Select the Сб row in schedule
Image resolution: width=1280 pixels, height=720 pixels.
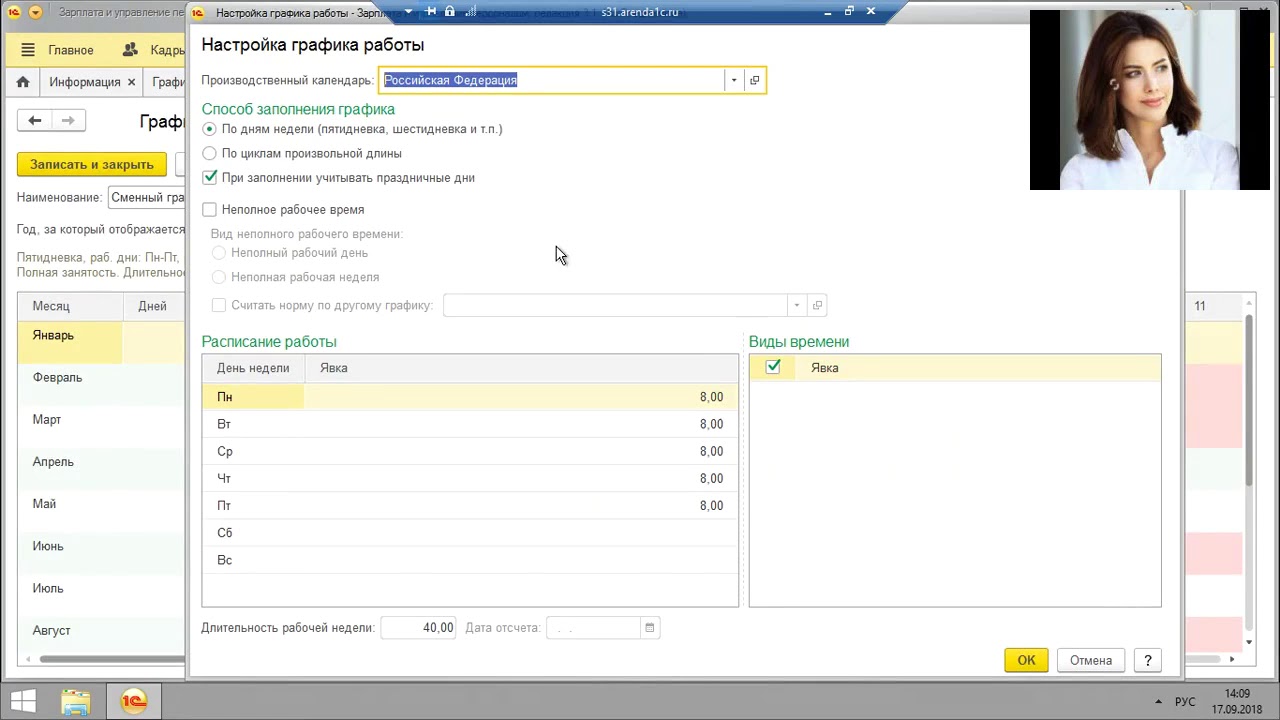point(470,532)
